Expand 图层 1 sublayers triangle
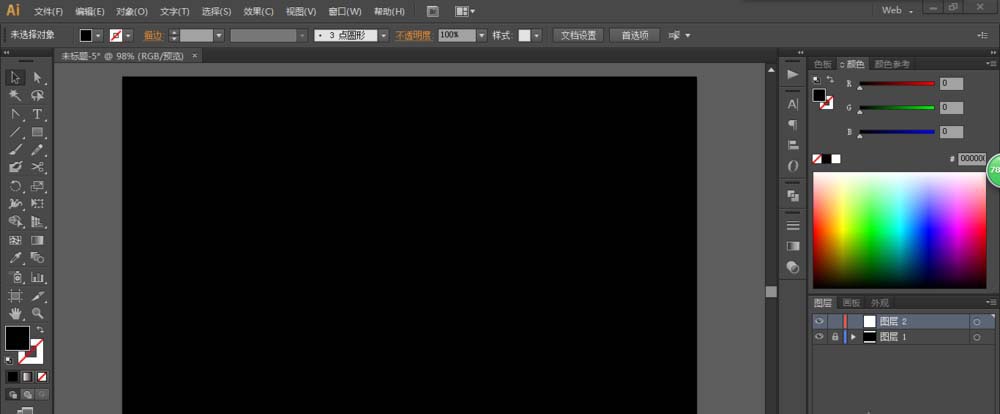Viewport: 1000px width, 414px height. tap(853, 337)
